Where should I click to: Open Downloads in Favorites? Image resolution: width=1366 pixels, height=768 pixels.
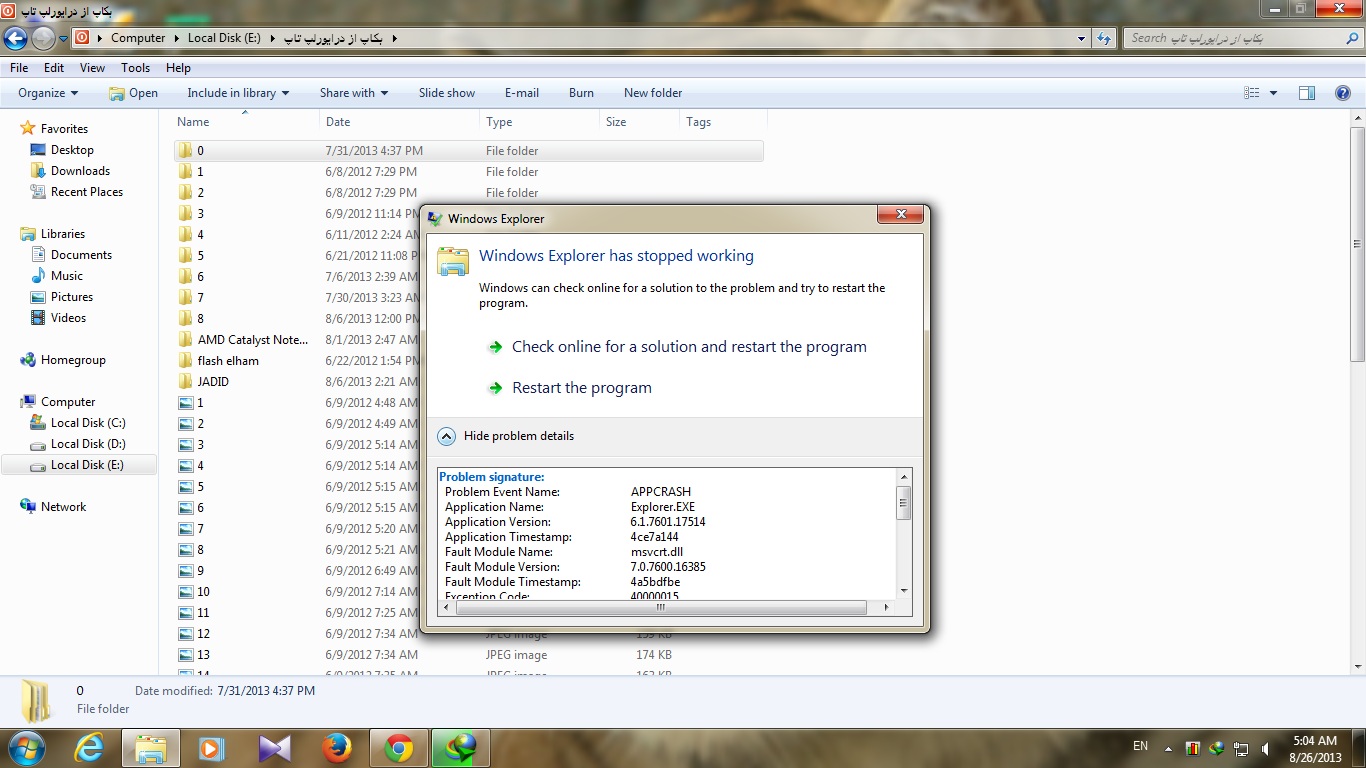tap(80, 171)
